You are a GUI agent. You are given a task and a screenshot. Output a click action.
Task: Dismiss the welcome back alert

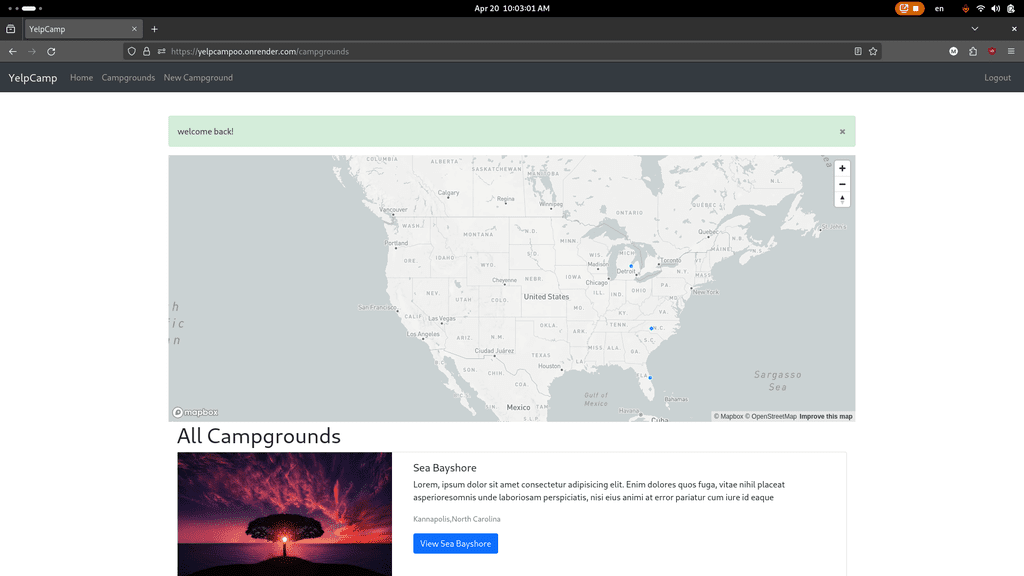[842, 132]
